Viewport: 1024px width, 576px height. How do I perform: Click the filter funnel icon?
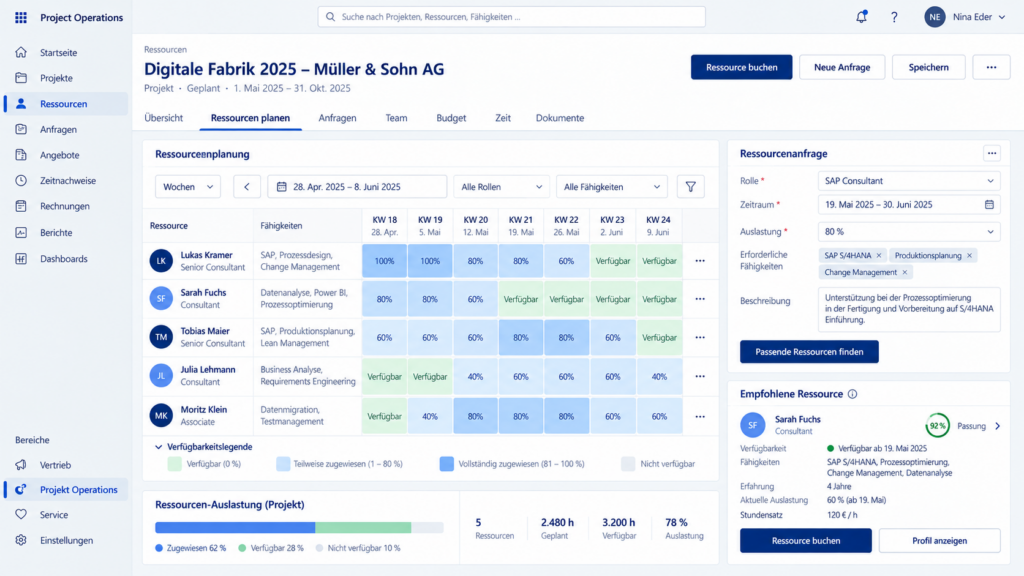coord(690,187)
